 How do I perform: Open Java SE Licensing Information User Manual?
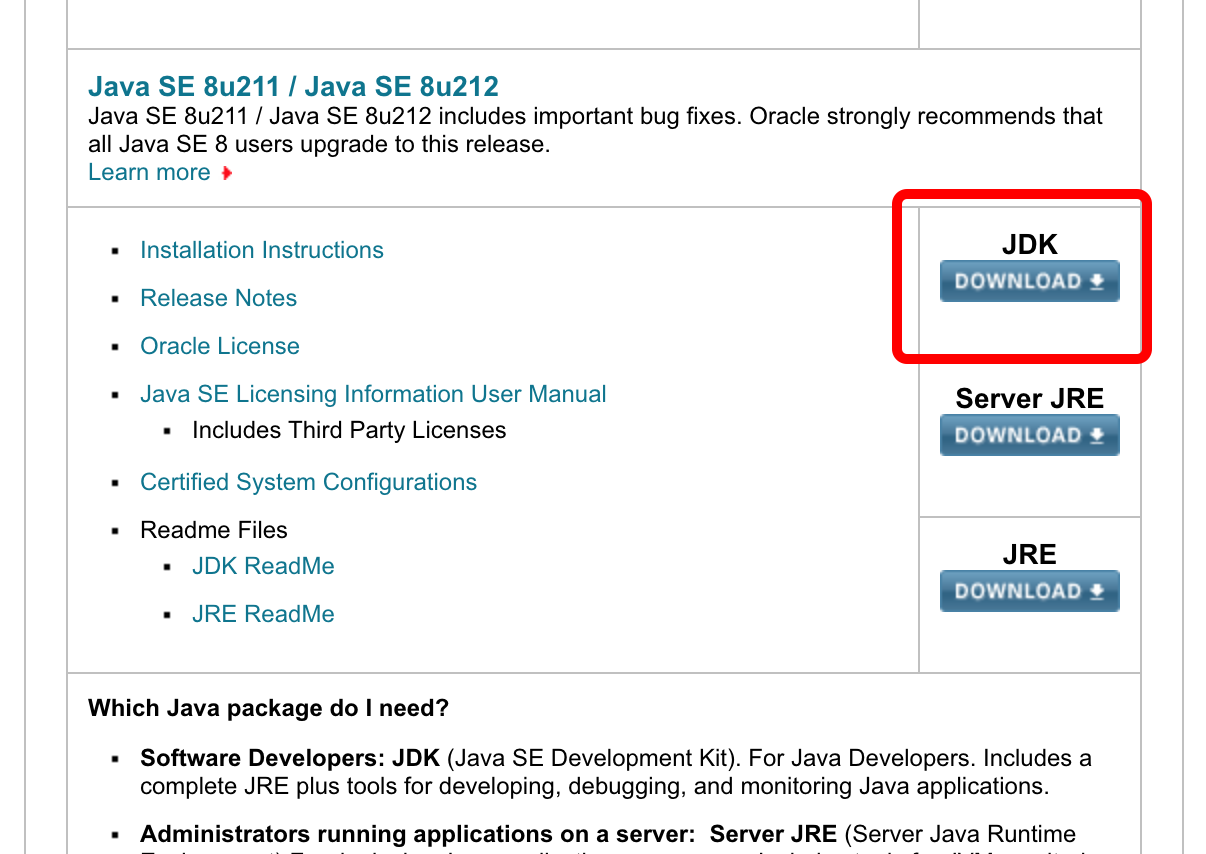[373, 394]
